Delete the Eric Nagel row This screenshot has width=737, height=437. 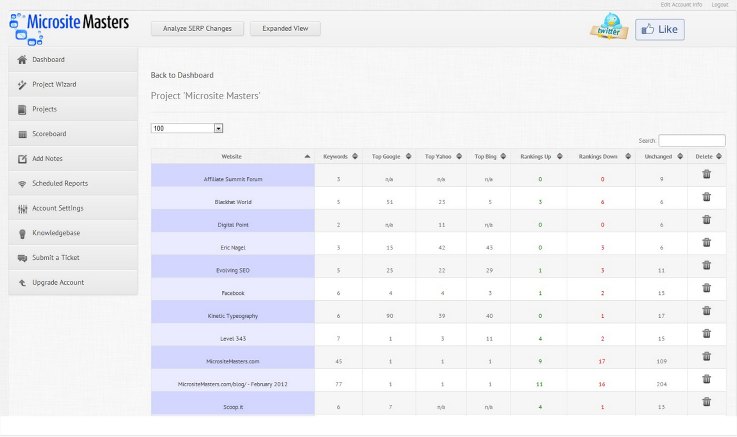[706, 242]
